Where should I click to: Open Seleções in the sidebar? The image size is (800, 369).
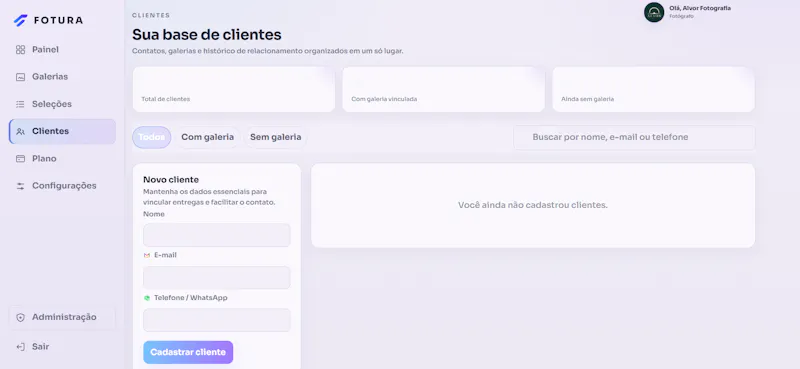(62, 104)
